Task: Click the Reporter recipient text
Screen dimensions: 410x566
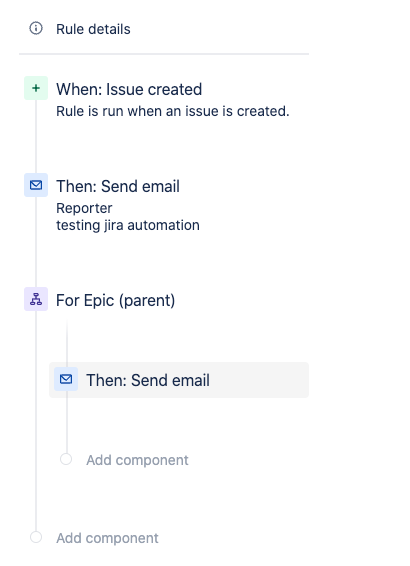Action: tap(84, 208)
